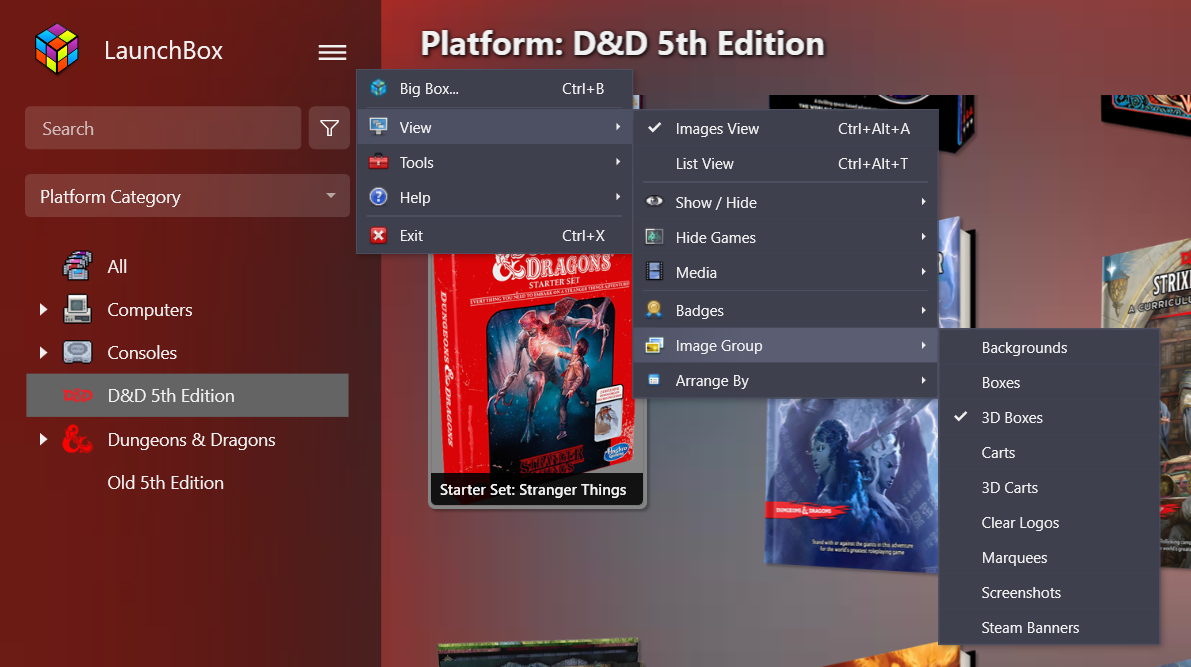Select Old 5th Edition platform
The width and height of the screenshot is (1191, 667).
point(166,482)
